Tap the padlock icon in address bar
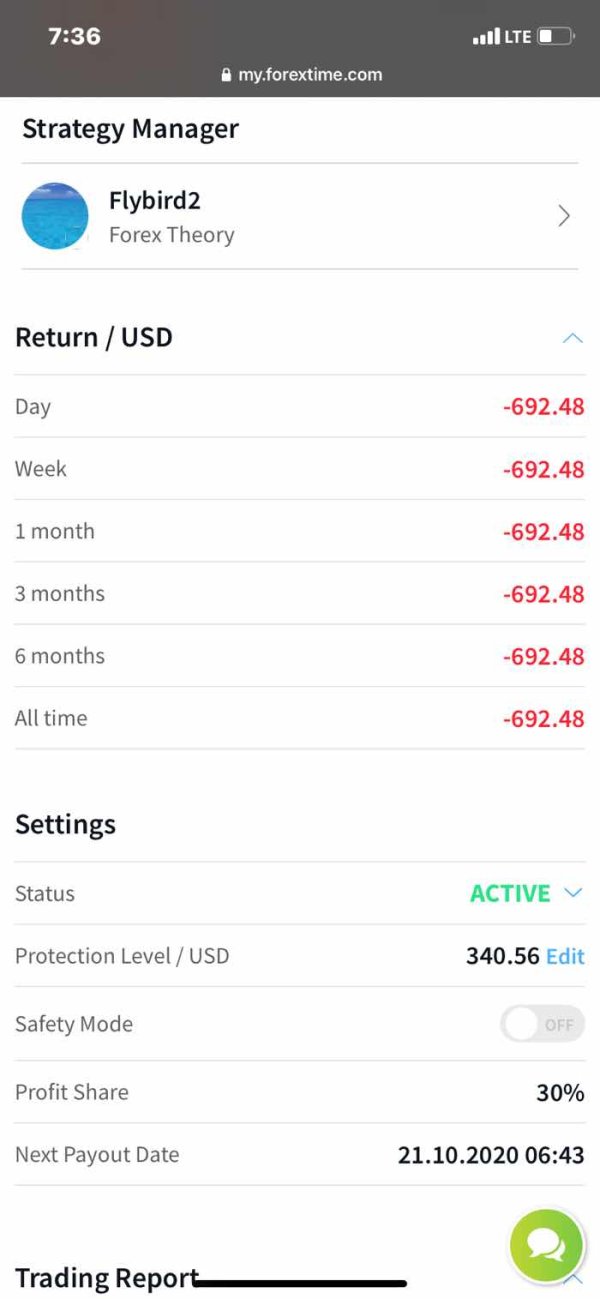Image resolution: width=600 pixels, height=1299 pixels. (x=226, y=75)
